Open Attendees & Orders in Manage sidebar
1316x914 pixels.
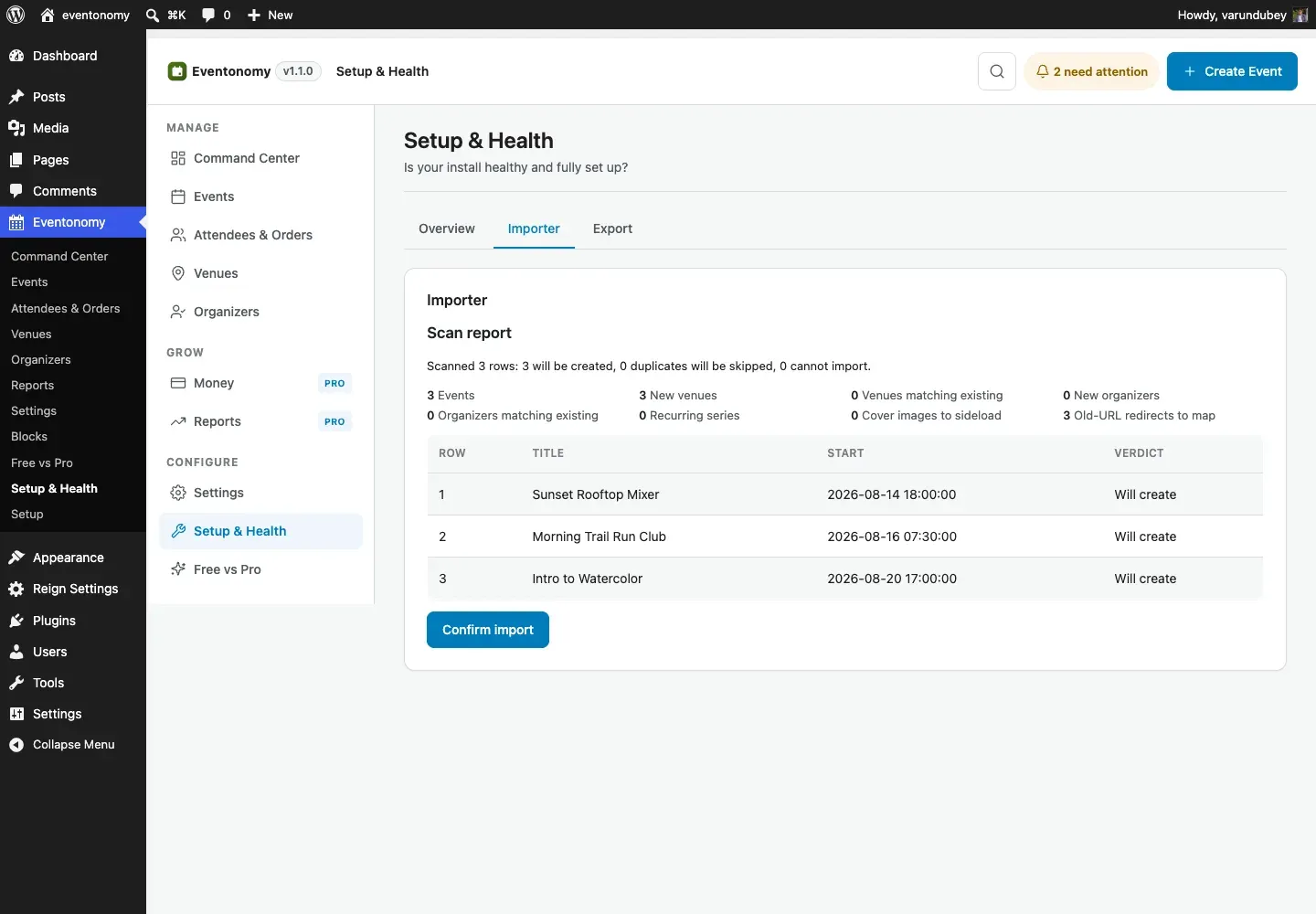coord(261,235)
